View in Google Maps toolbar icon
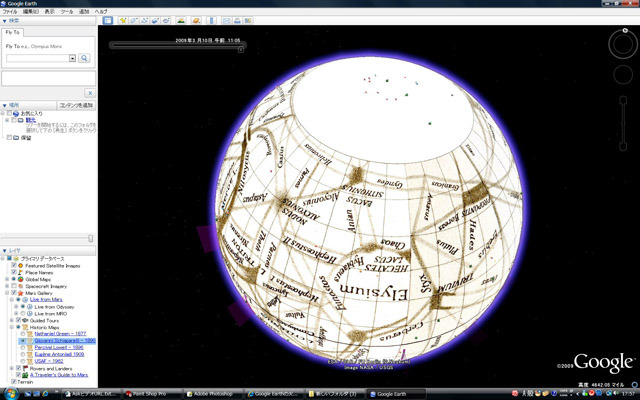 point(248,20)
